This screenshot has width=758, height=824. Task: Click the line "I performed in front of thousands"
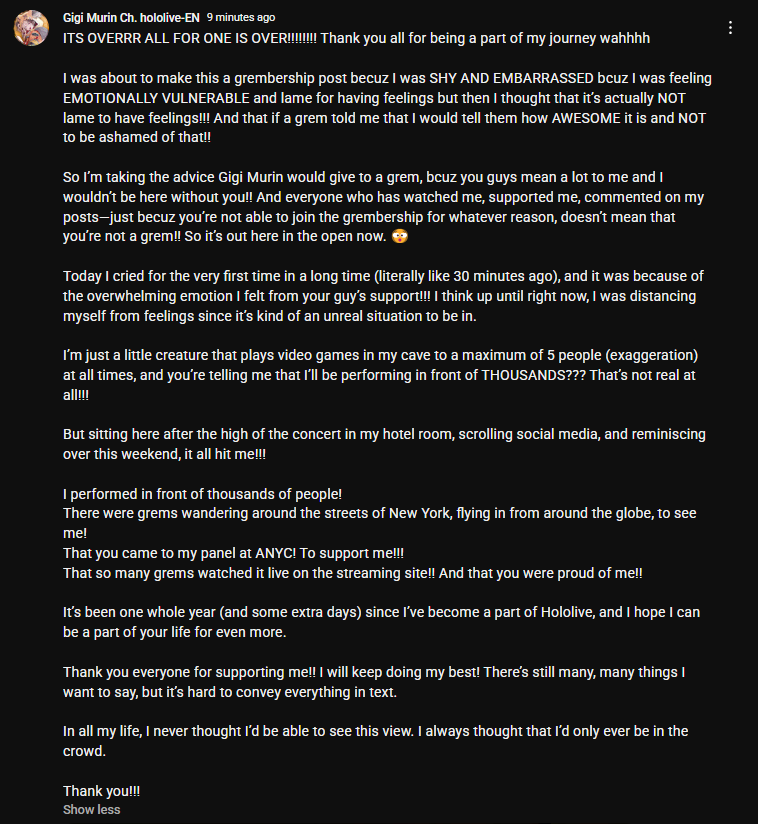[x=203, y=493]
